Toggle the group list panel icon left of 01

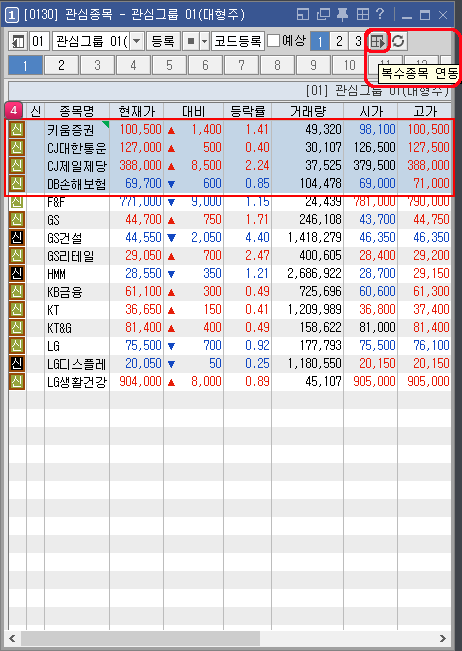(18, 41)
